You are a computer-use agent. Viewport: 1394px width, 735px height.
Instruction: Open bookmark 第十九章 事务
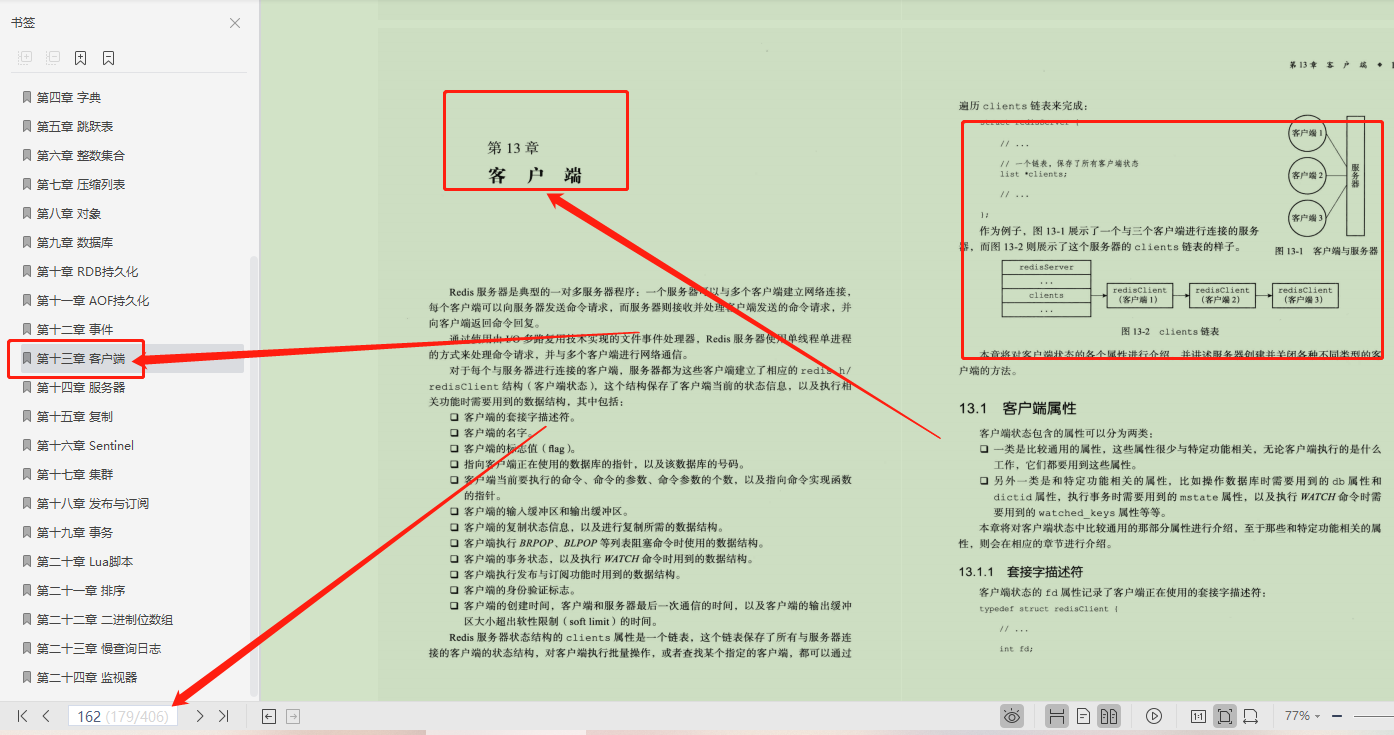click(x=75, y=532)
